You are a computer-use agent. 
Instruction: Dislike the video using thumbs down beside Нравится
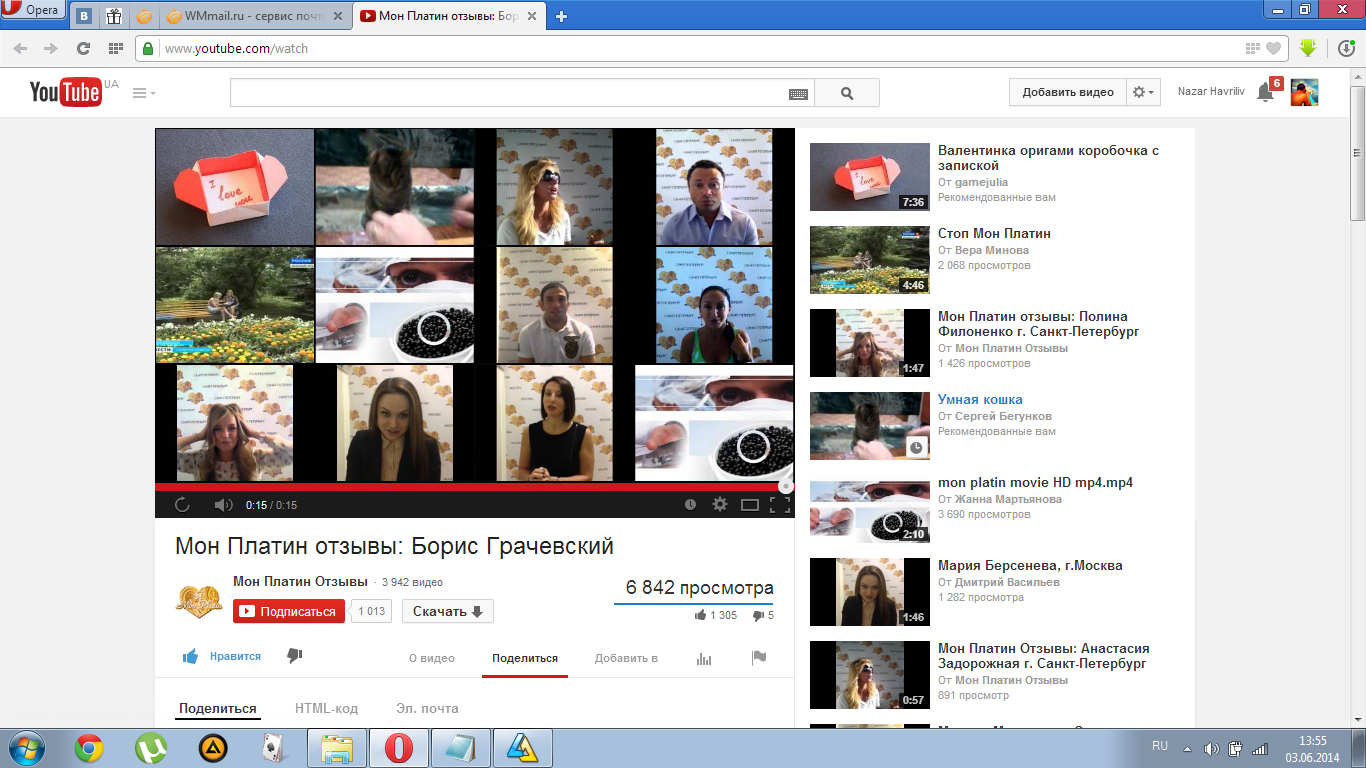[x=294, y=656]
